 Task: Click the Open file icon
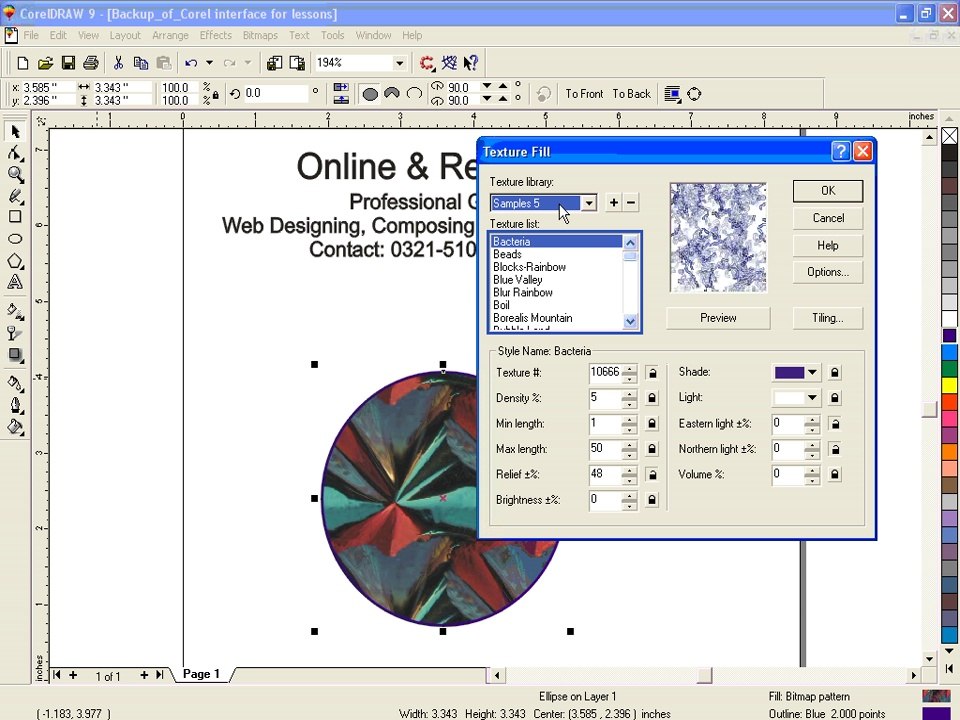(x=45, y=63)
